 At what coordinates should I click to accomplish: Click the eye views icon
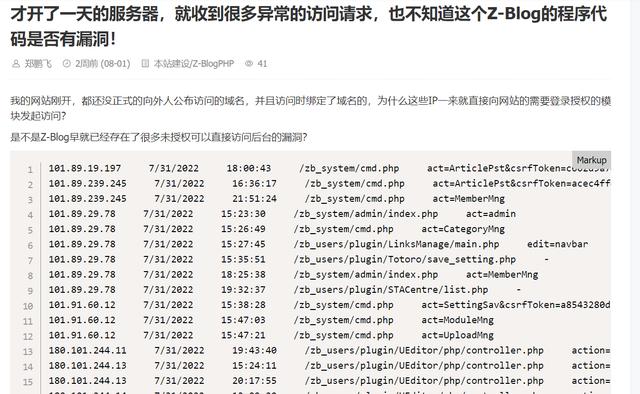pyautogui.click(x=249, y=64)
